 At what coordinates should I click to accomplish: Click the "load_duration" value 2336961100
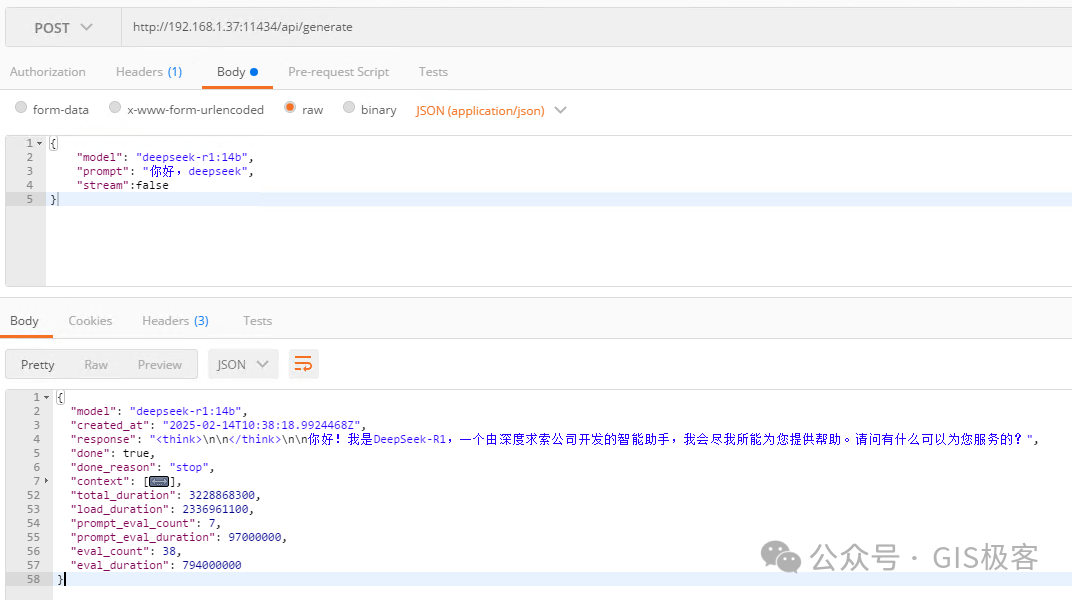coord(215,509)
